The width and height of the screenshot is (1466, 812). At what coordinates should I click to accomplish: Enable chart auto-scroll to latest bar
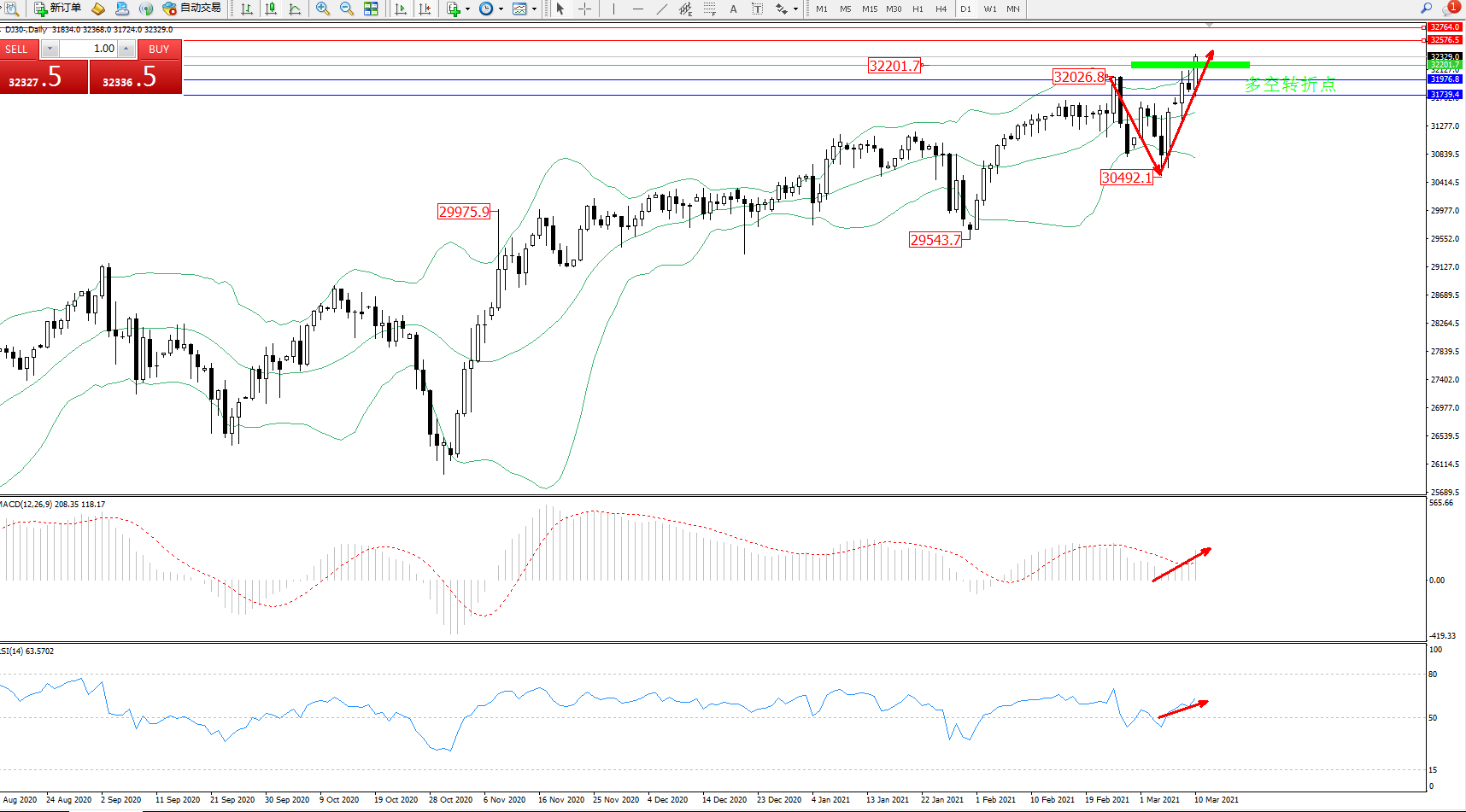tap(400, 9)
